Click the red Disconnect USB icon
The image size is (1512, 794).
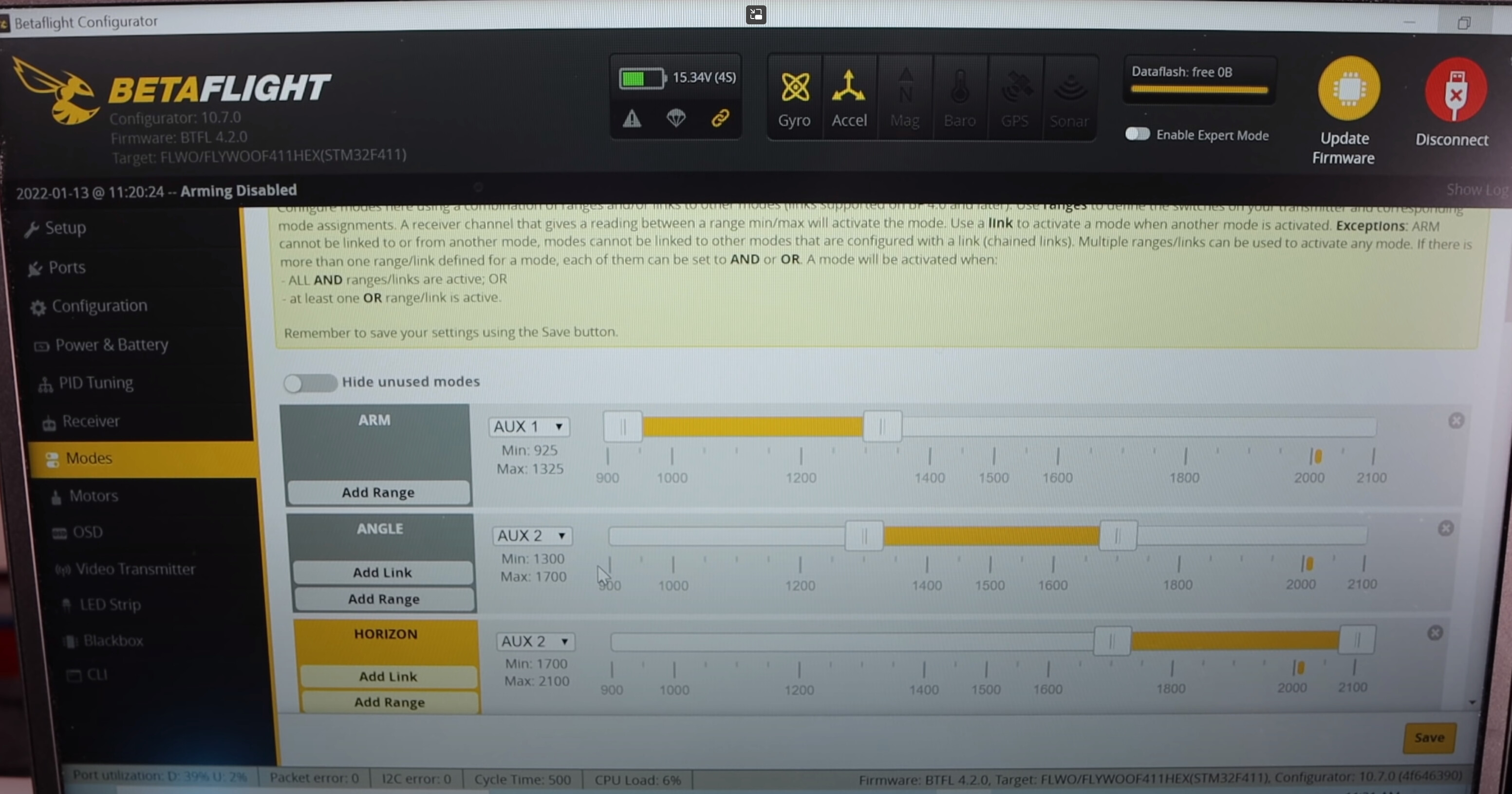[x=1456, y=89]
